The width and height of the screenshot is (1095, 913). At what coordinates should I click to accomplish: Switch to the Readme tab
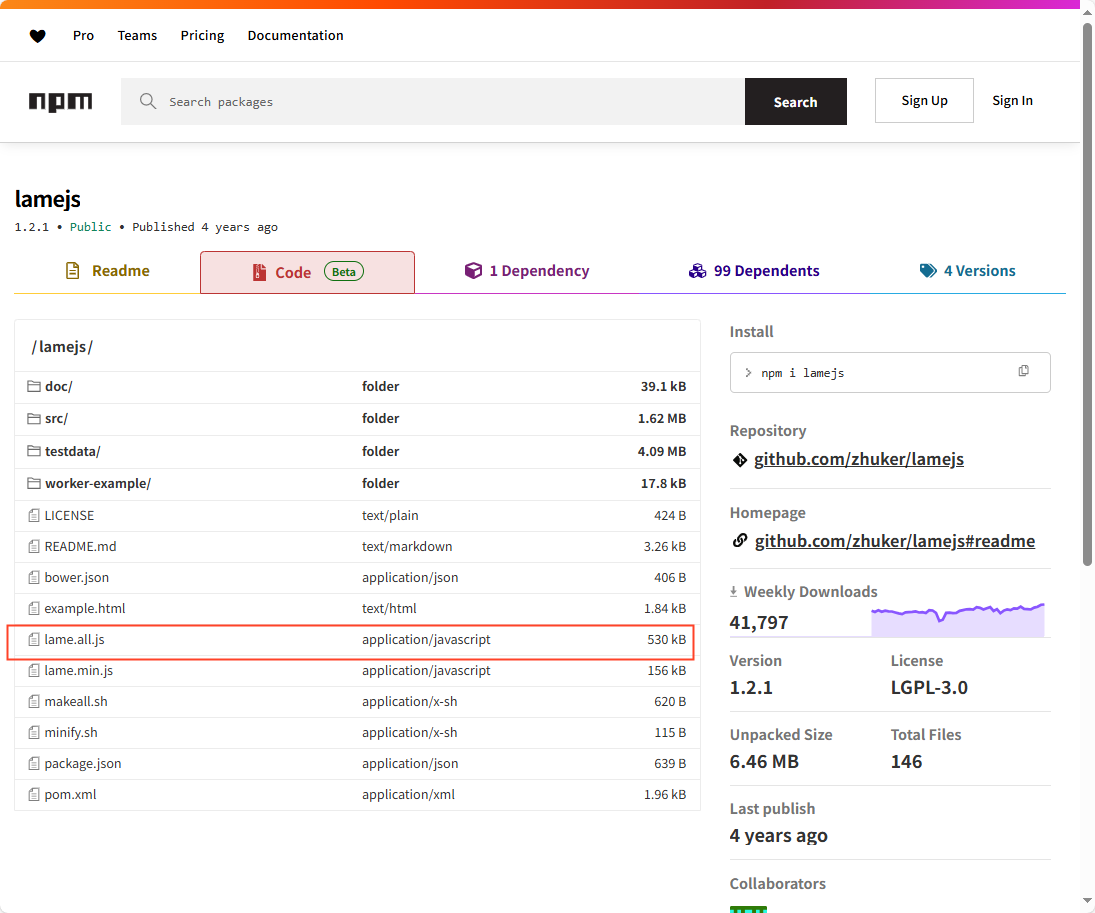point(107,271)
